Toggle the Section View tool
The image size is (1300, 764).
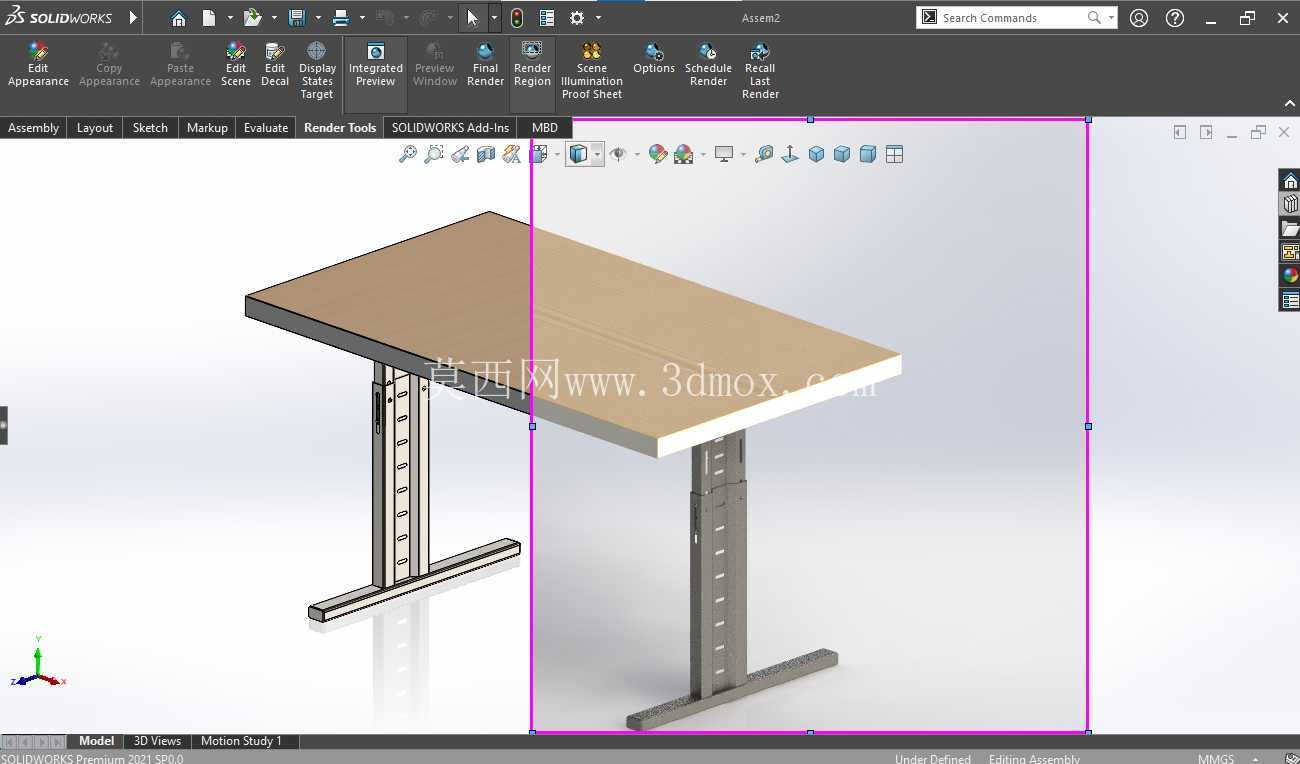coord(486,154)
